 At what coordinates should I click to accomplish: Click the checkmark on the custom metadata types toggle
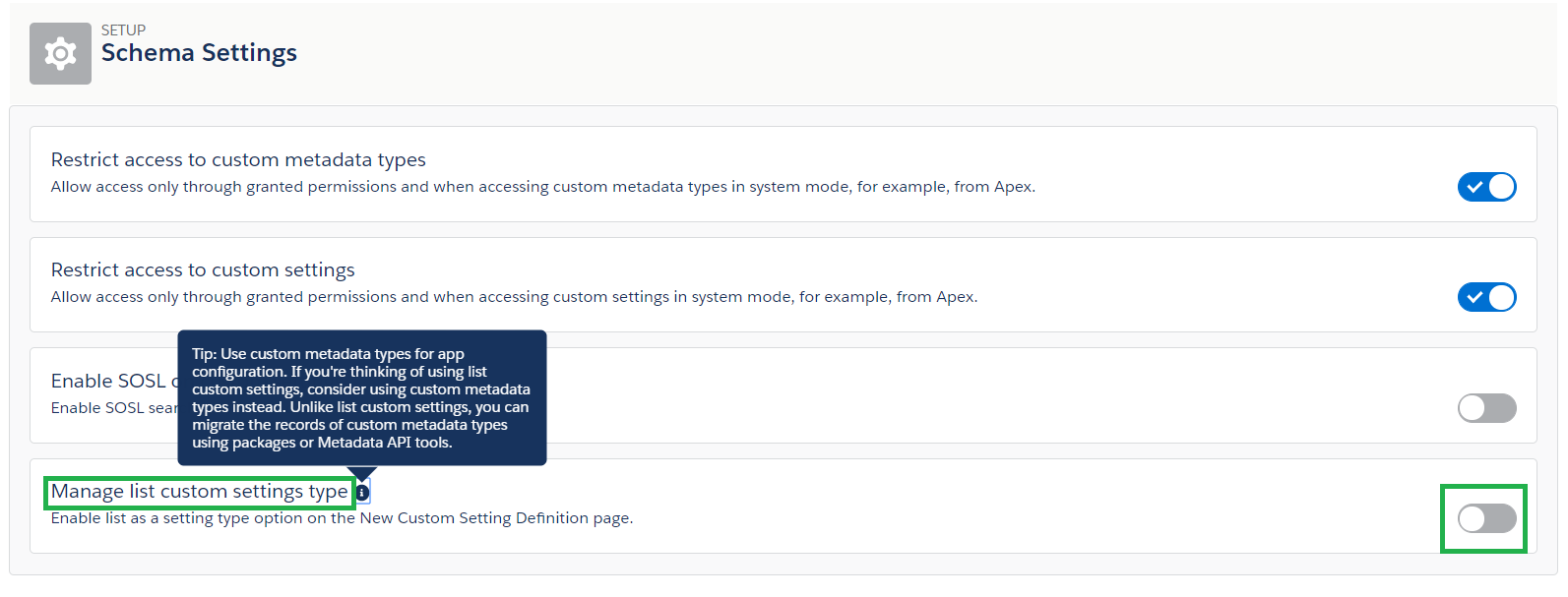click(1474, 187)
